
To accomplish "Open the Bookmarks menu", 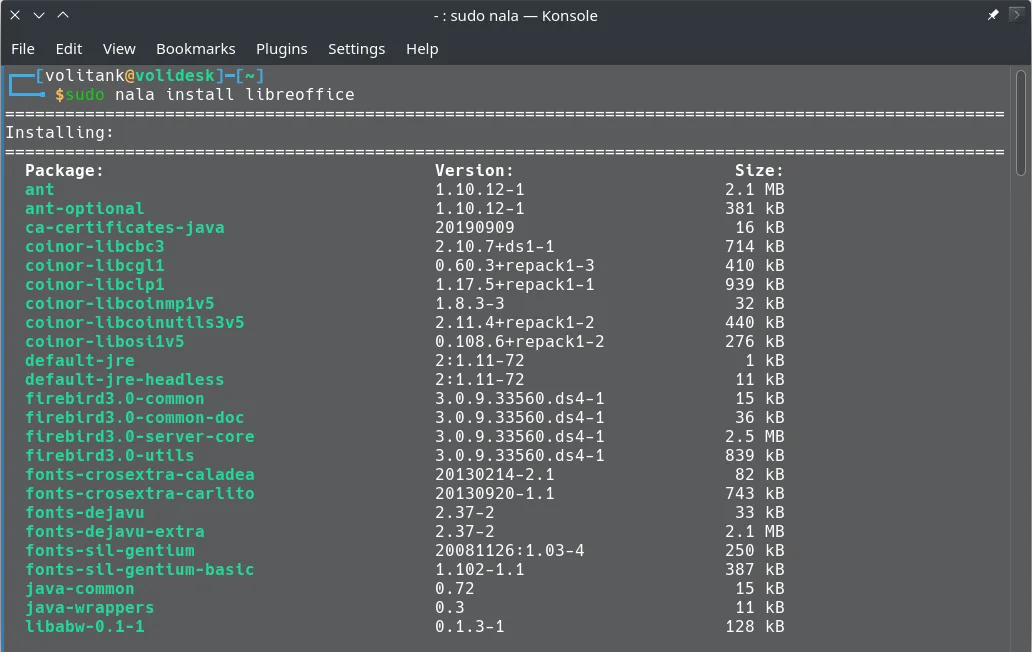I will (x=195, y=49).
